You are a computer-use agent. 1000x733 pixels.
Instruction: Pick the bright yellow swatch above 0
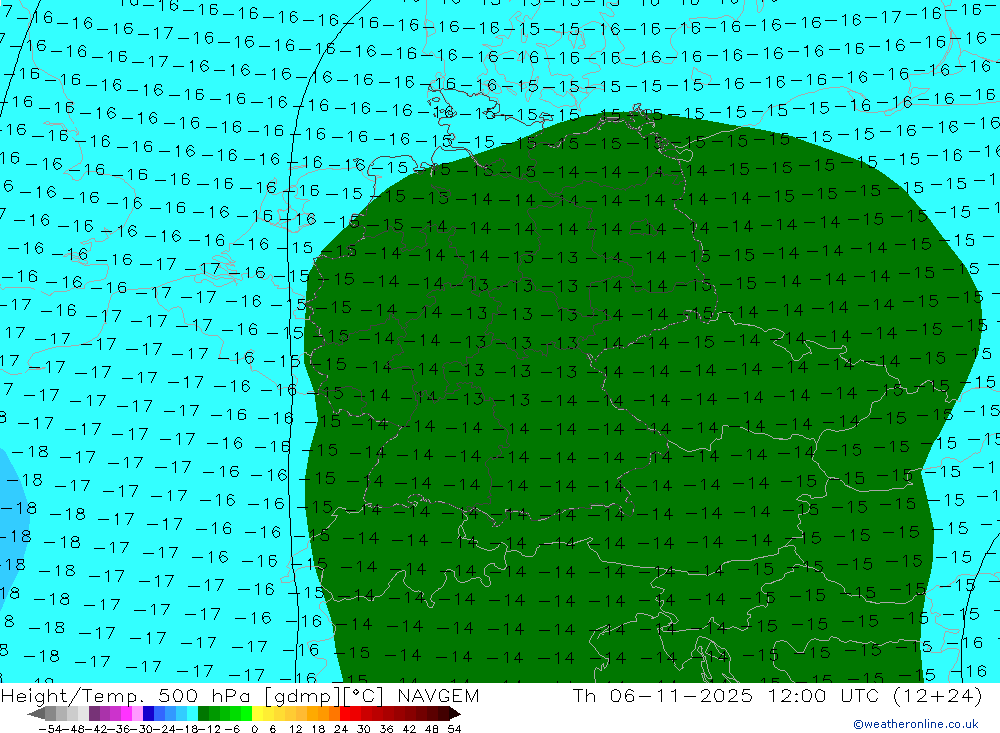click(258, 713)
